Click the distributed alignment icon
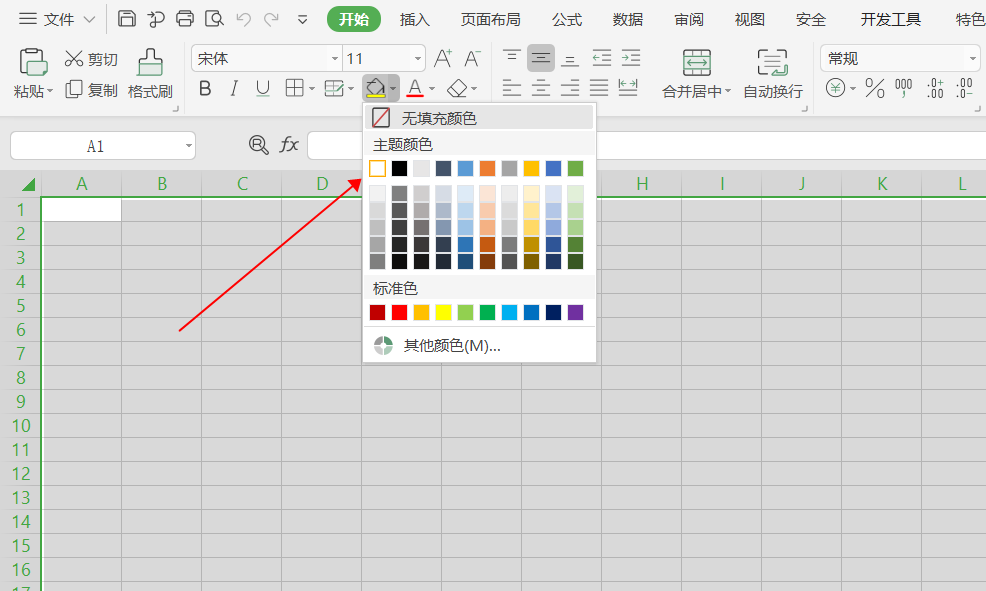Screen dimensions: 986x591 [x=628, y=88]
